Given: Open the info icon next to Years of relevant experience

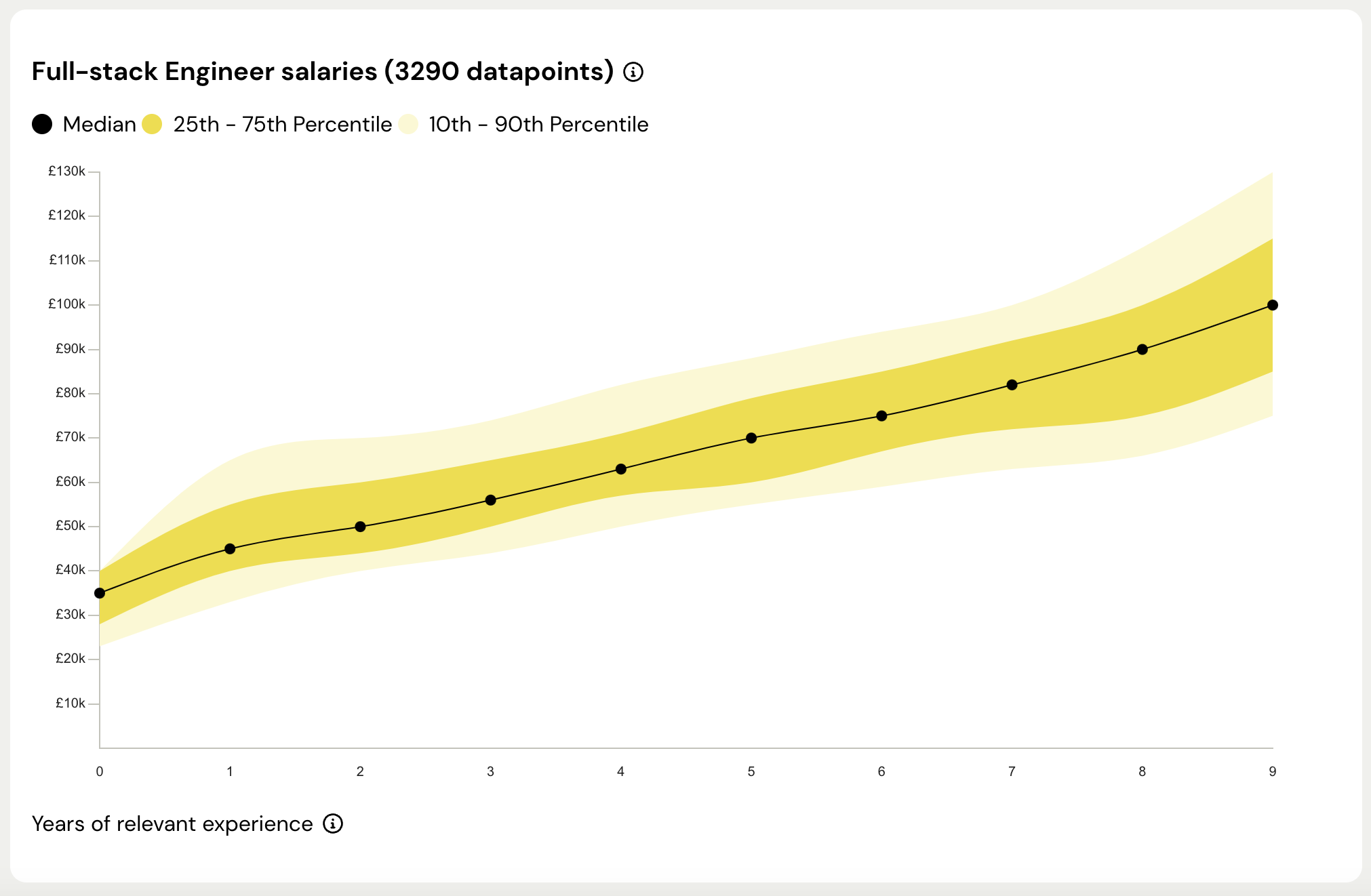Looking at the screenshot, I should (x=333, y=823).
